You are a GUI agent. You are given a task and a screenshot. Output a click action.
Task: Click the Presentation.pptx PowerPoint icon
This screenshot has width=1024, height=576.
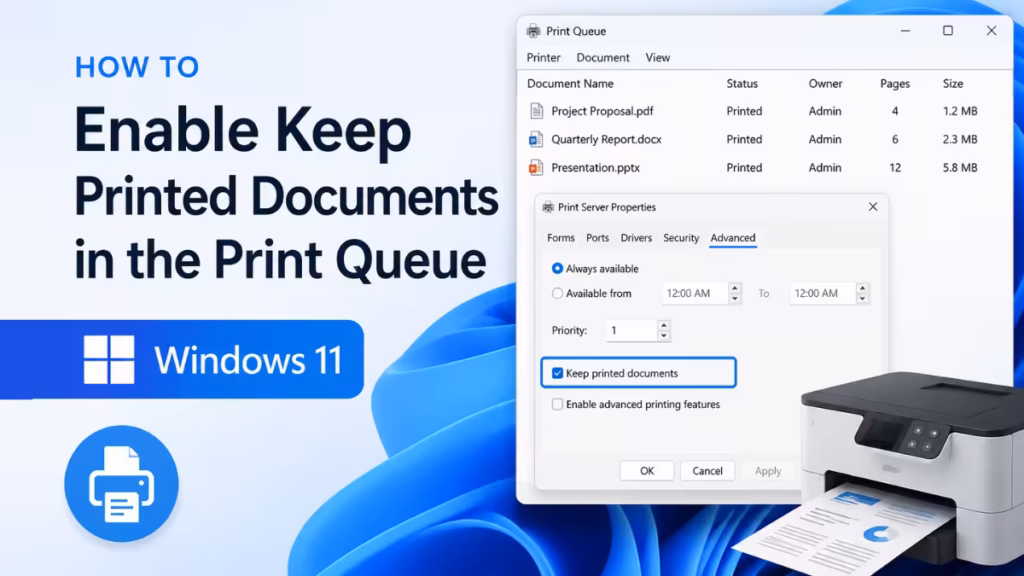tap(536, 168)
